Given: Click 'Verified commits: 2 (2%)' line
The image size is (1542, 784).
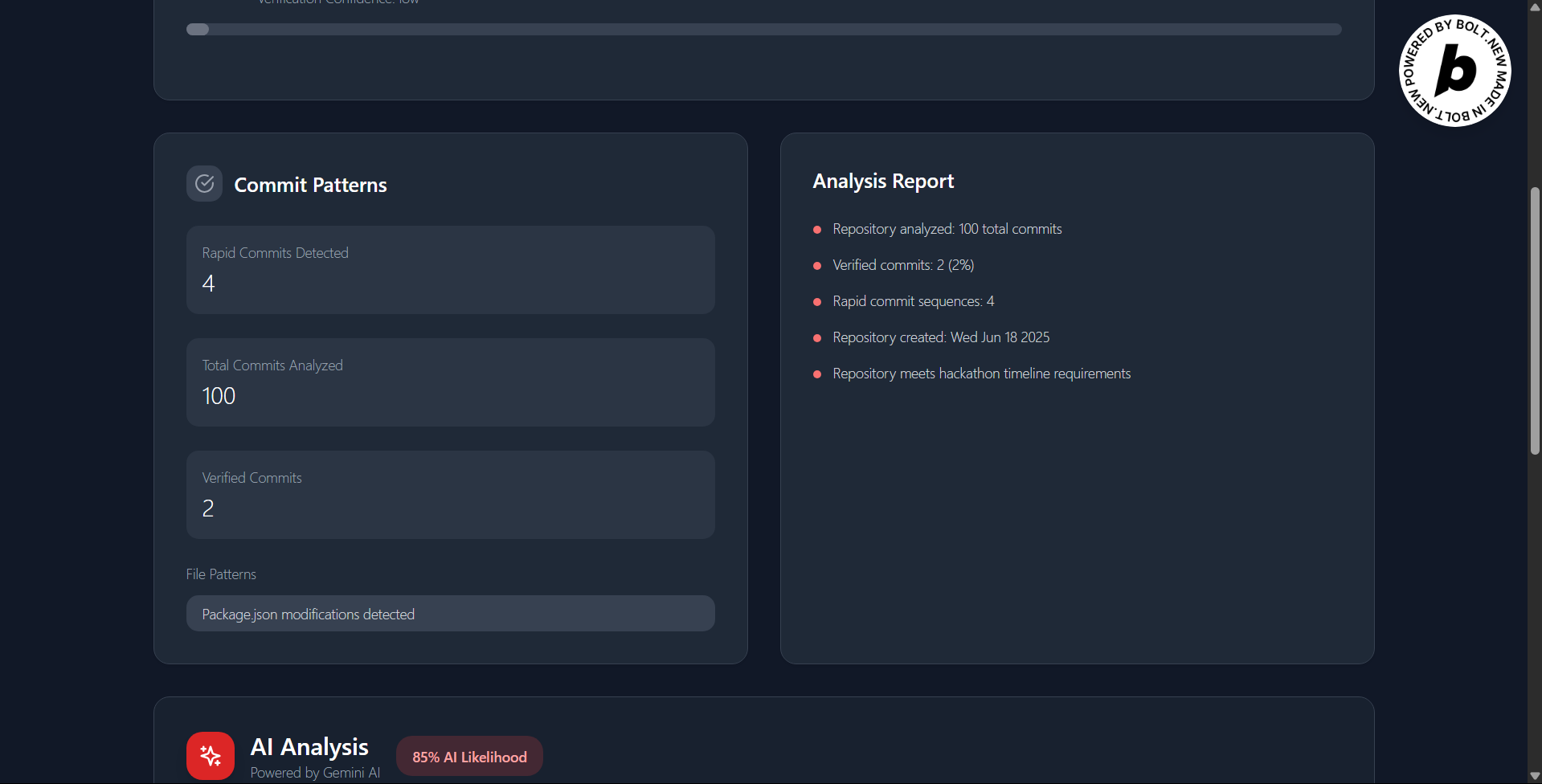Looking at the screenshot, I should (x=903, y=265).
